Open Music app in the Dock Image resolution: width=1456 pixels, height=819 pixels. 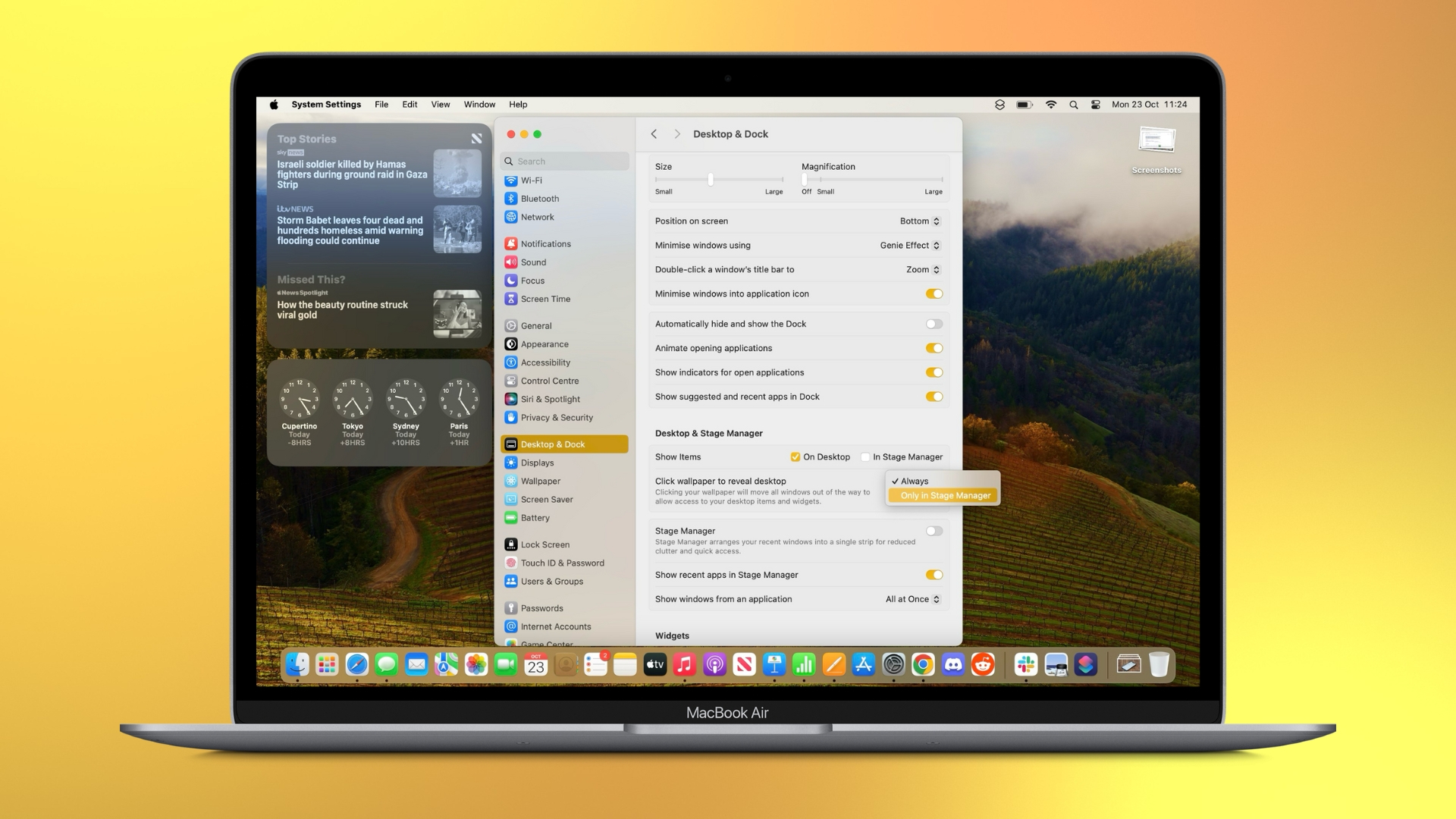point(684,665)
